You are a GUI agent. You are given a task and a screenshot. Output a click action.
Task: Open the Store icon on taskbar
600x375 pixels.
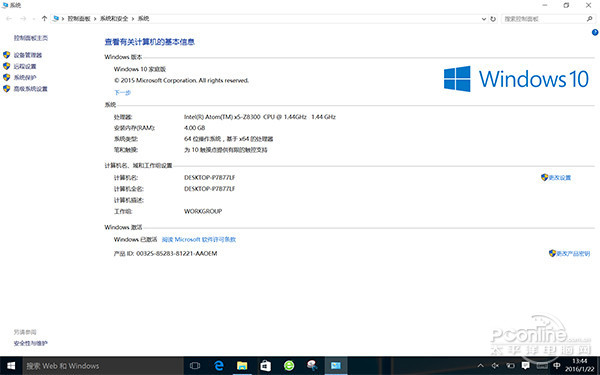click(266, 366)
